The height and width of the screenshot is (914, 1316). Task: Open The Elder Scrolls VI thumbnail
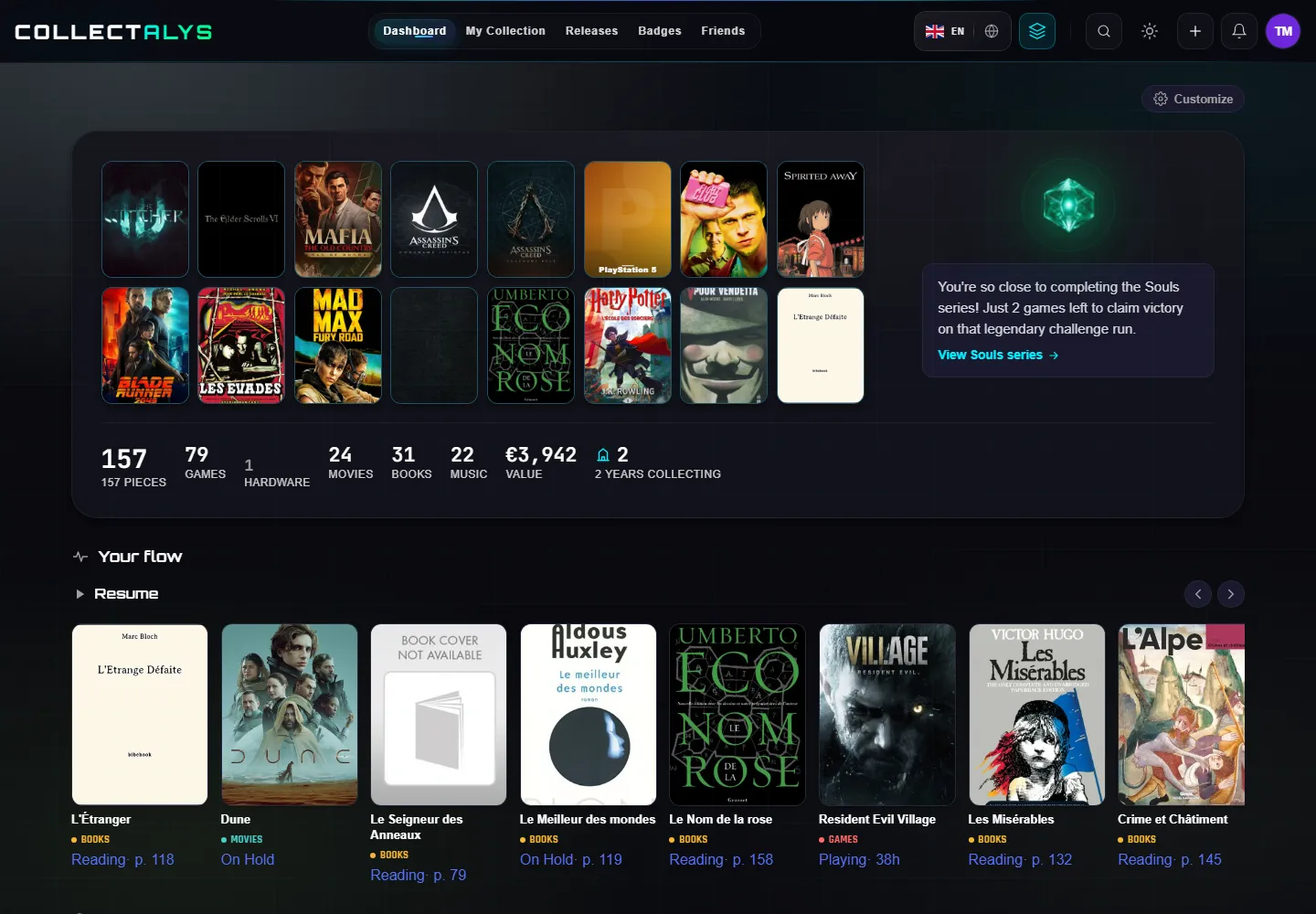click(241, 219)
